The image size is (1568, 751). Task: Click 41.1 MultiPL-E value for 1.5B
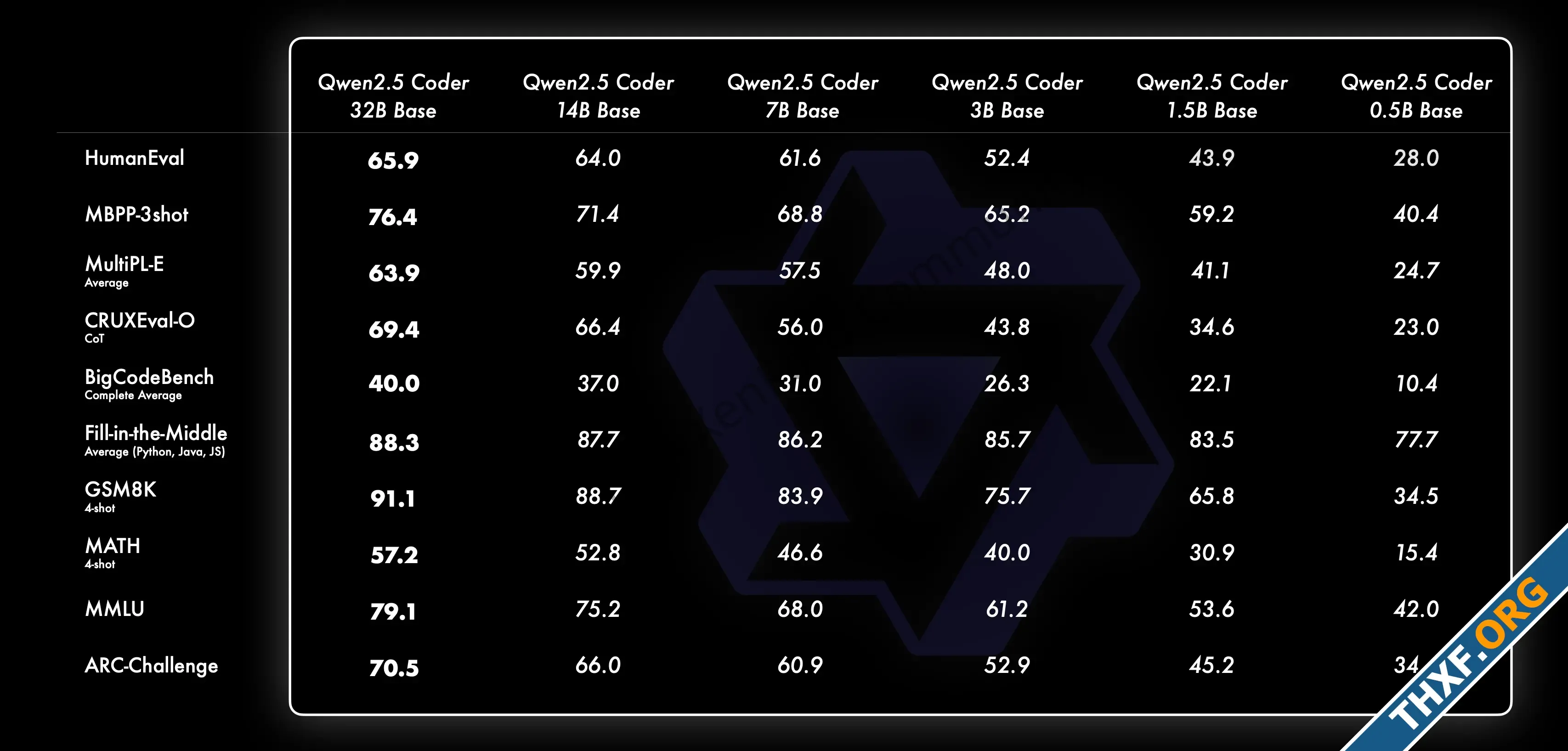point(1211,271)
